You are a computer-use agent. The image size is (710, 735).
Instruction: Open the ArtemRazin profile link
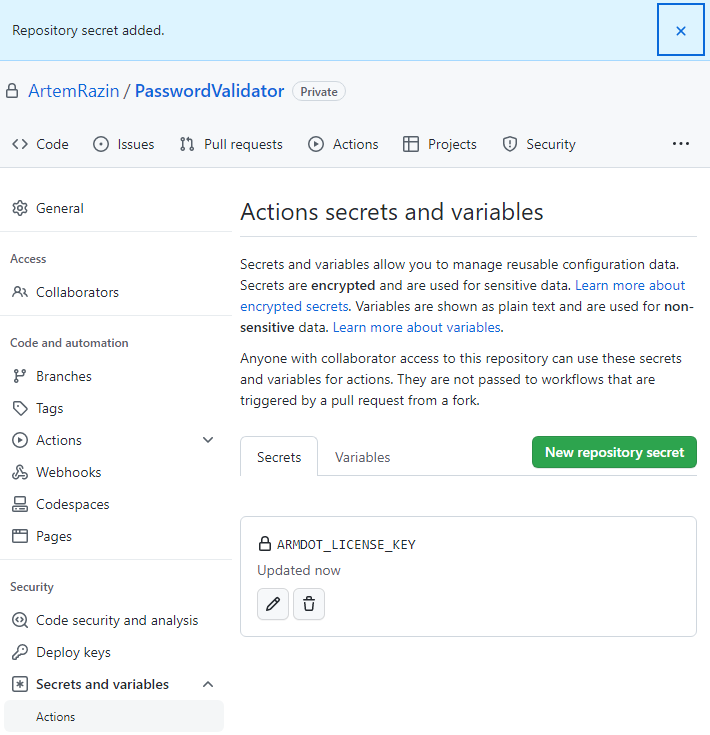pyautogui.click(x=73, y=91)
